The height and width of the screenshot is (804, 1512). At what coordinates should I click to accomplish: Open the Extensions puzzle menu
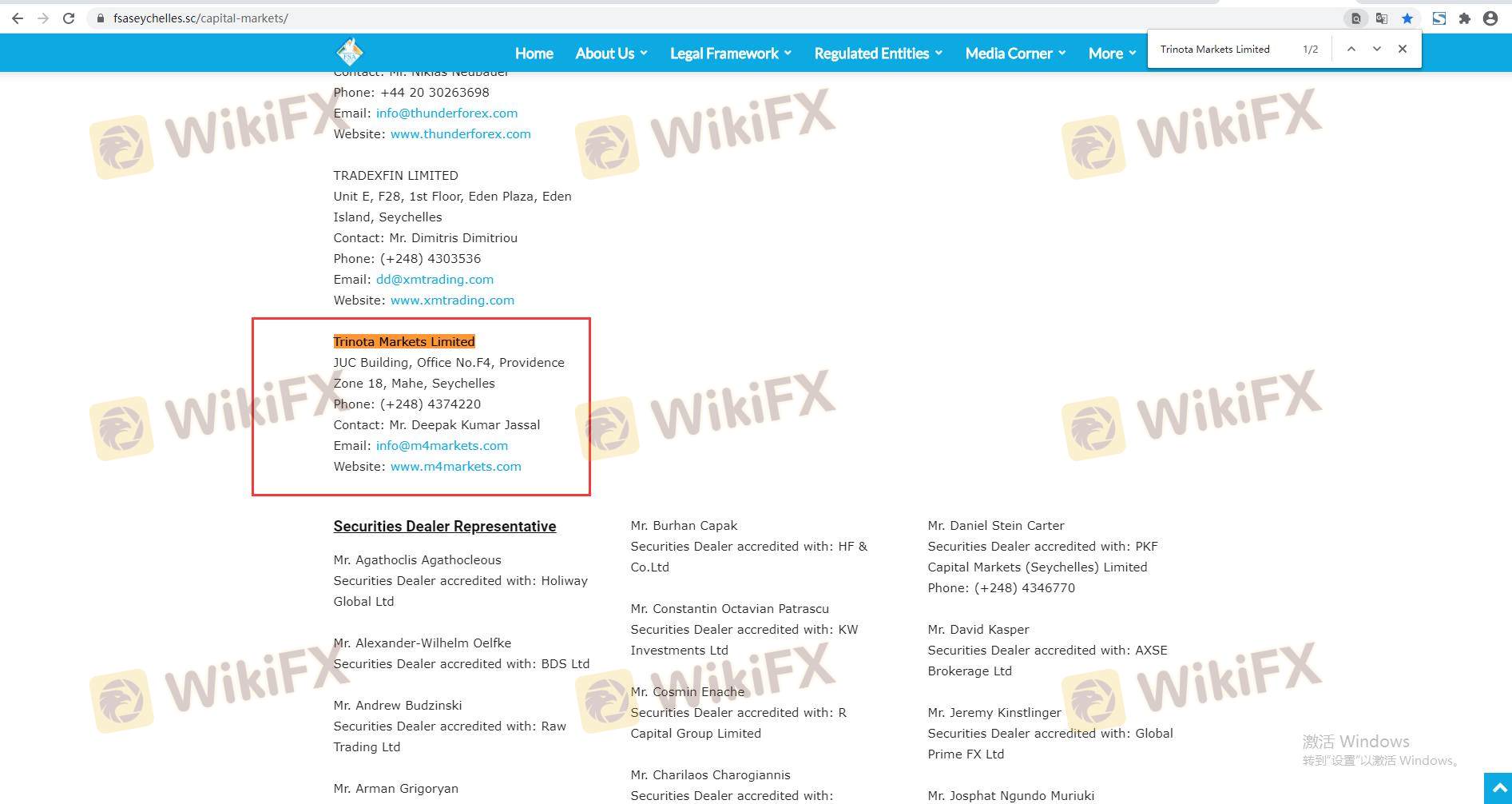coord(1464,18)
